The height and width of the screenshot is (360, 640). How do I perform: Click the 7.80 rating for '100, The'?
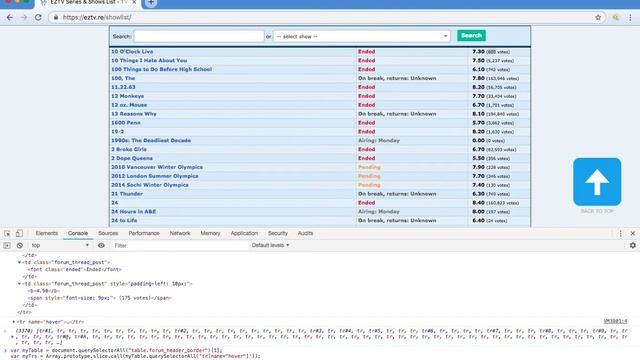pyautogui.click(x=478, y=78)
